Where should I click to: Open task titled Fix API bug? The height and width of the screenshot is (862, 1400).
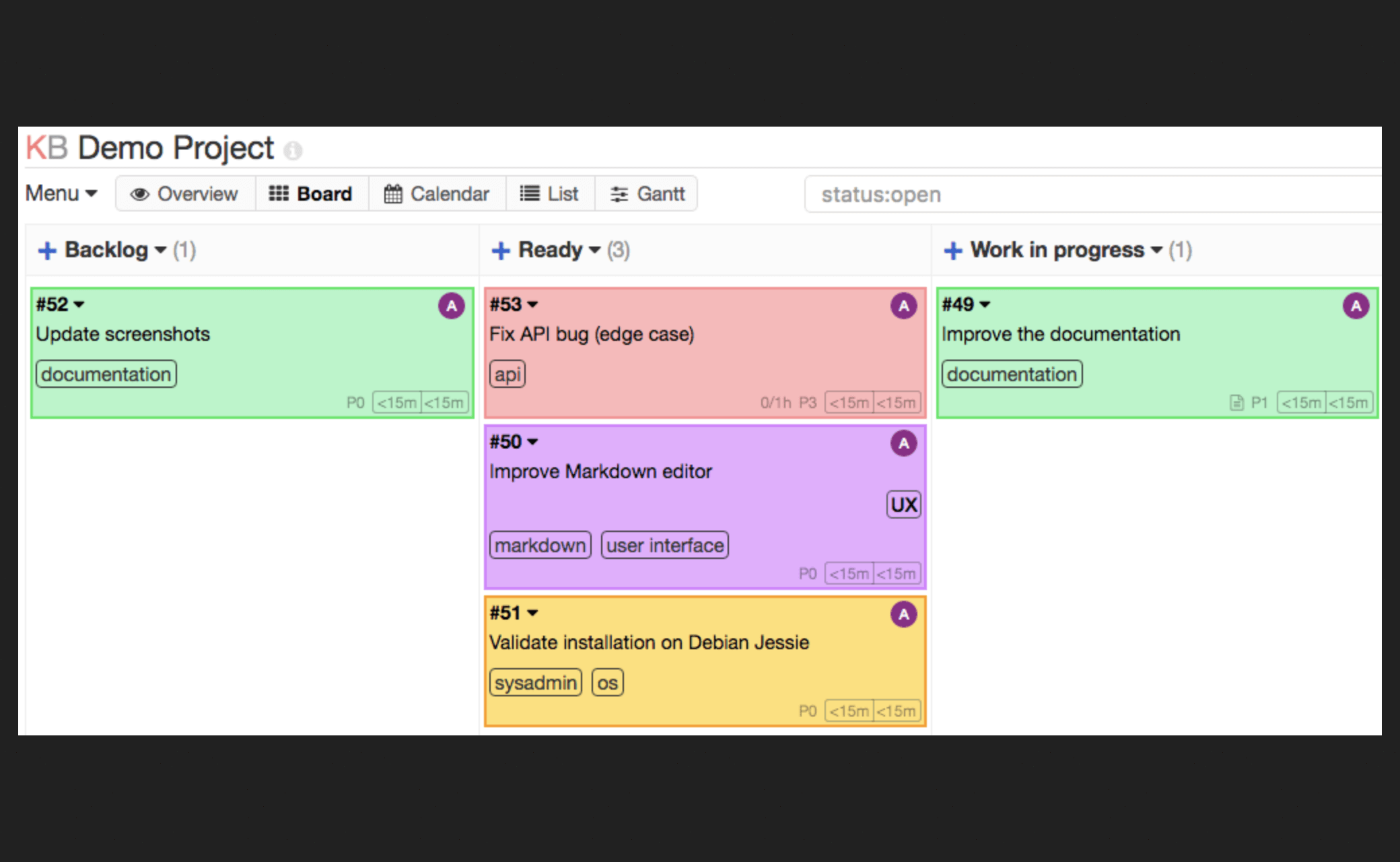[x=592, y=334]
